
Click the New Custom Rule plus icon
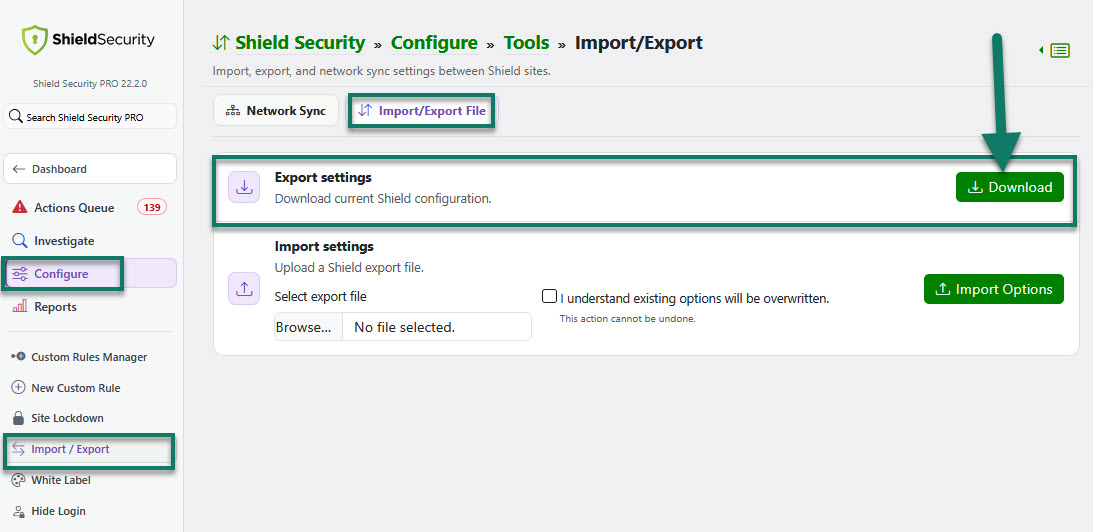[x=19, y=388]
